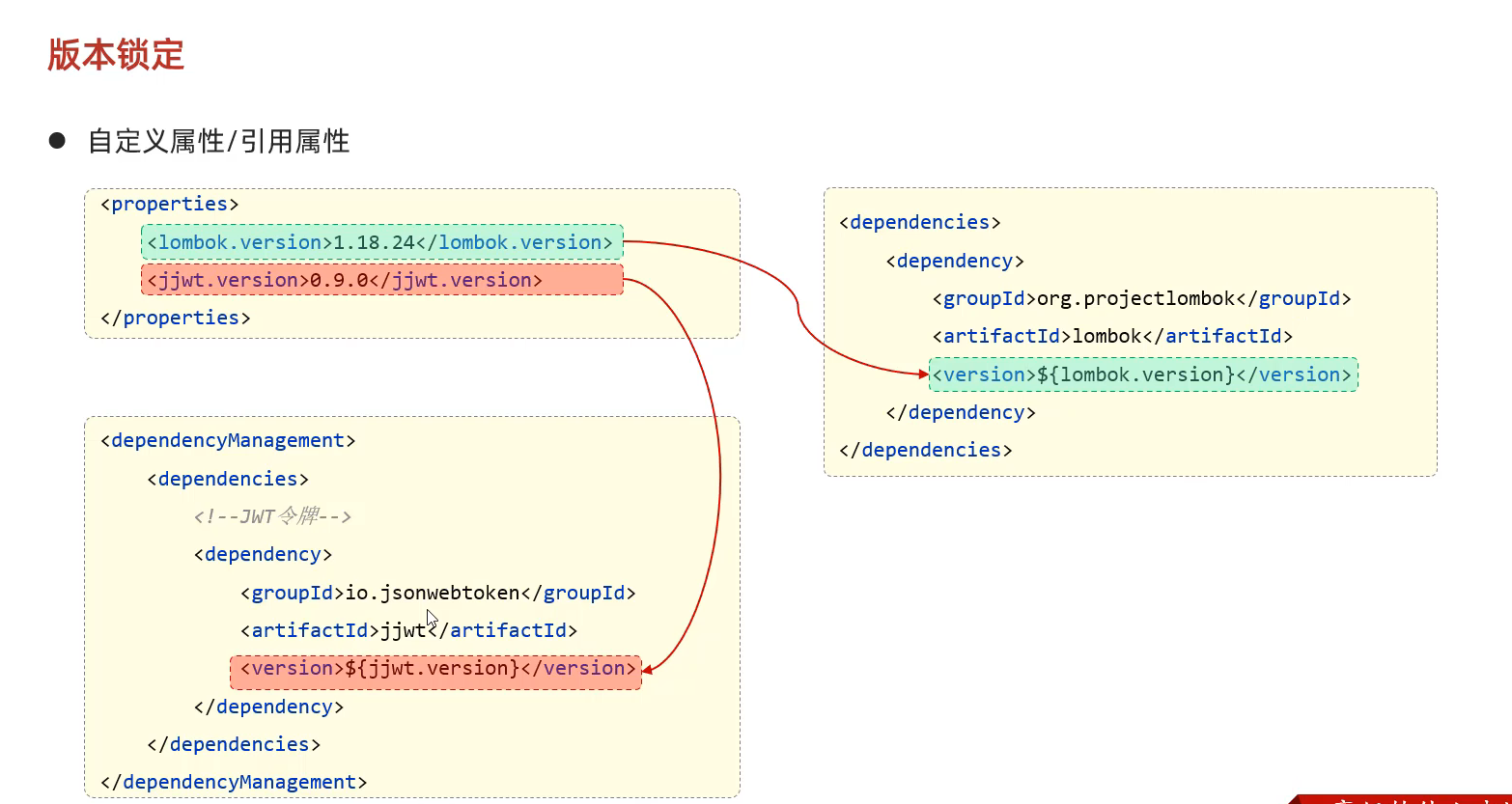Click the opening dependencies tag in right box
The width and height of the screenshot is (1512, 804).
[919, 222]
